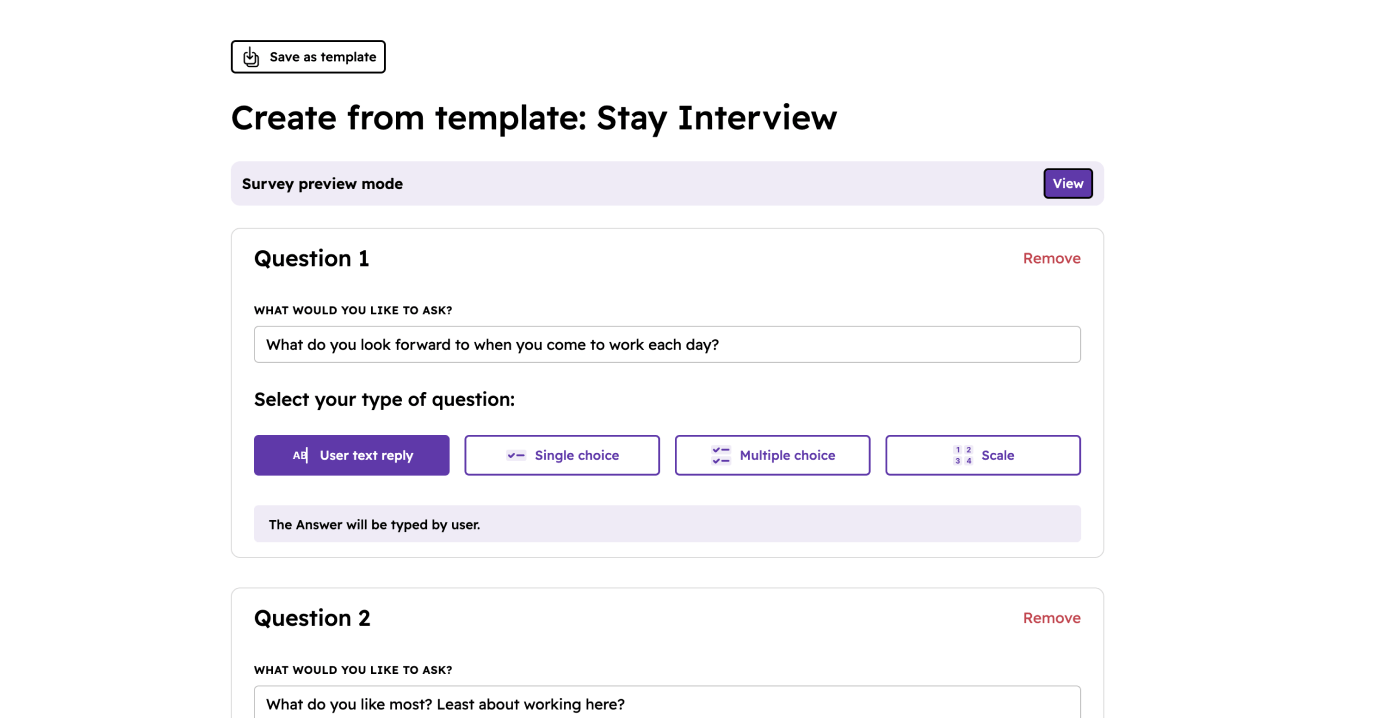Viewport: 1386px width, 718px height.
Task: Select User text reply question type
Action: [x=352, y=455]
